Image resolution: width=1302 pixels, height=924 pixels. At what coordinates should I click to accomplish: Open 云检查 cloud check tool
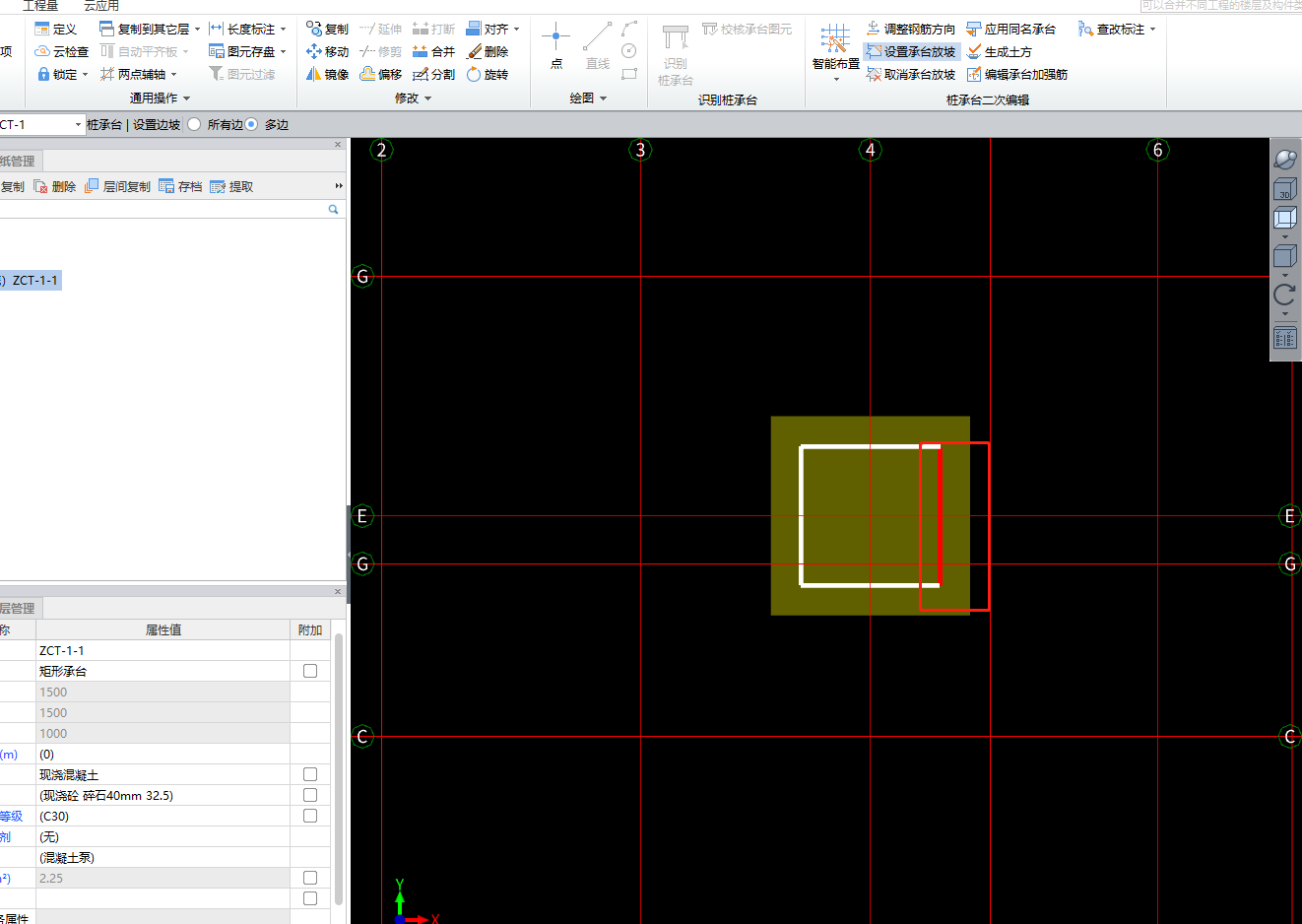pos(61,51)
